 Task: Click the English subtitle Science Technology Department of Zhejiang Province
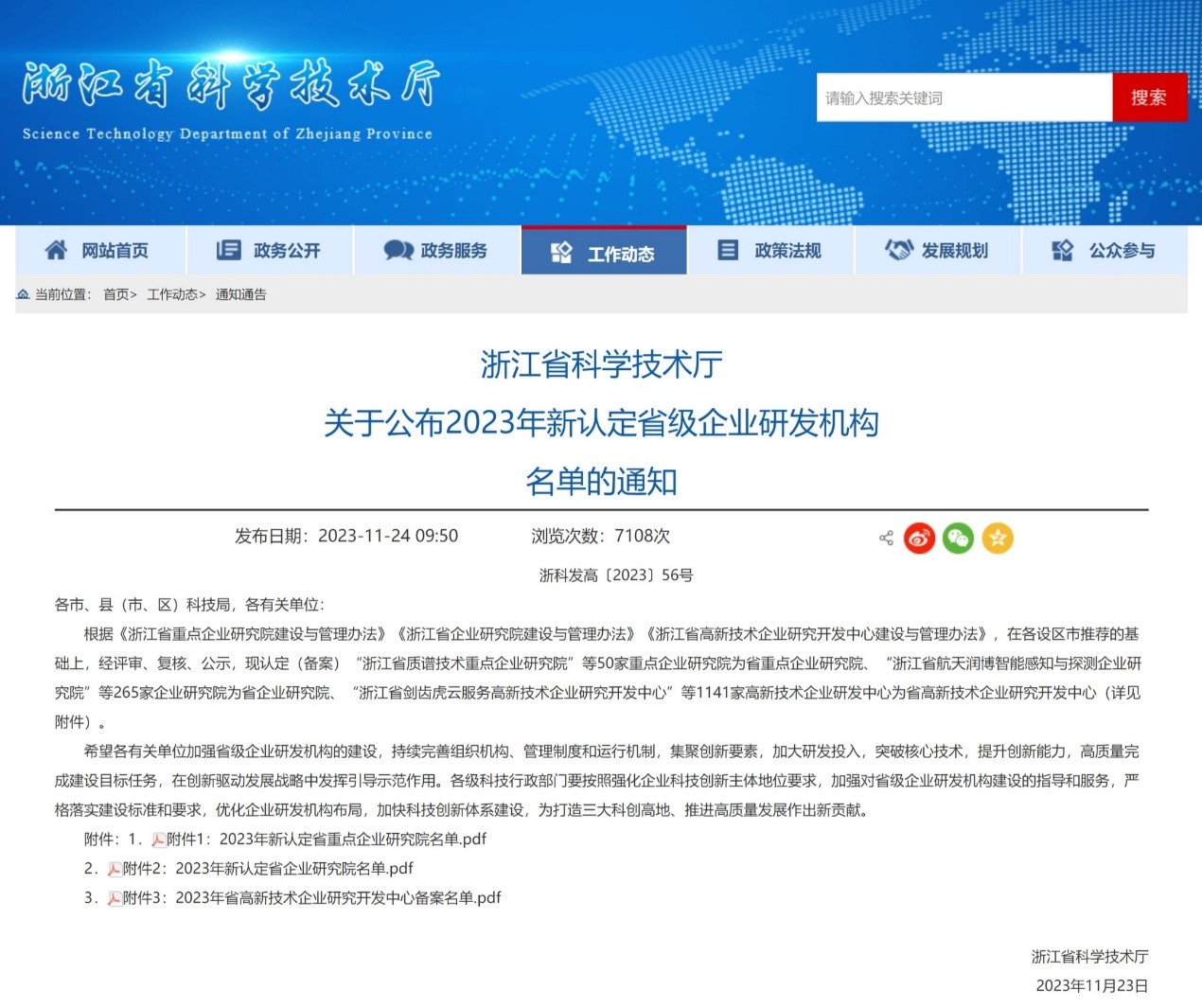(227, 133)
